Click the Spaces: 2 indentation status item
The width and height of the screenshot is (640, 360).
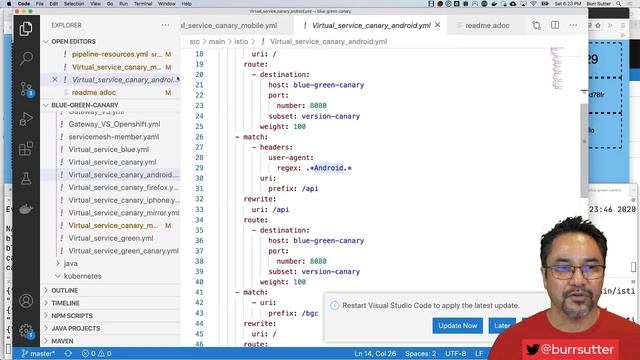(420, 353)
